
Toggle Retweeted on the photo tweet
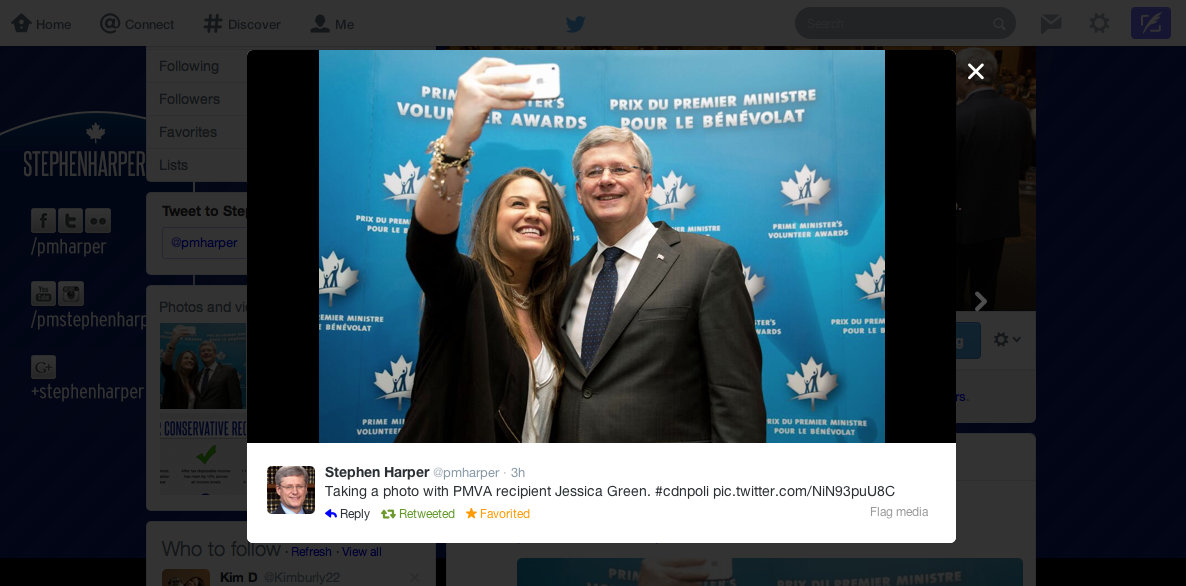[x=418, y=514]
